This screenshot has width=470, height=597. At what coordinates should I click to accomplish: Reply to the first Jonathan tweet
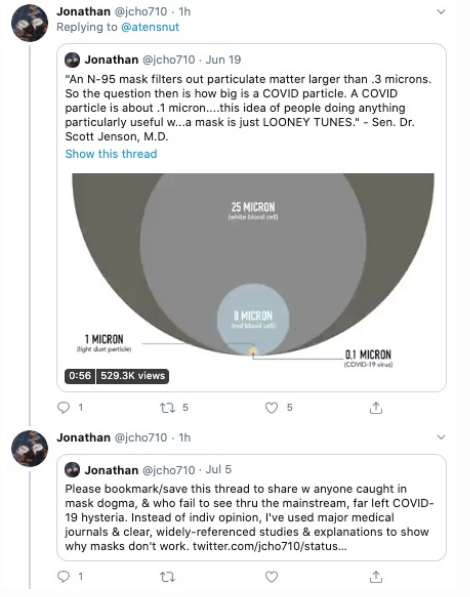tap(63, 408)
